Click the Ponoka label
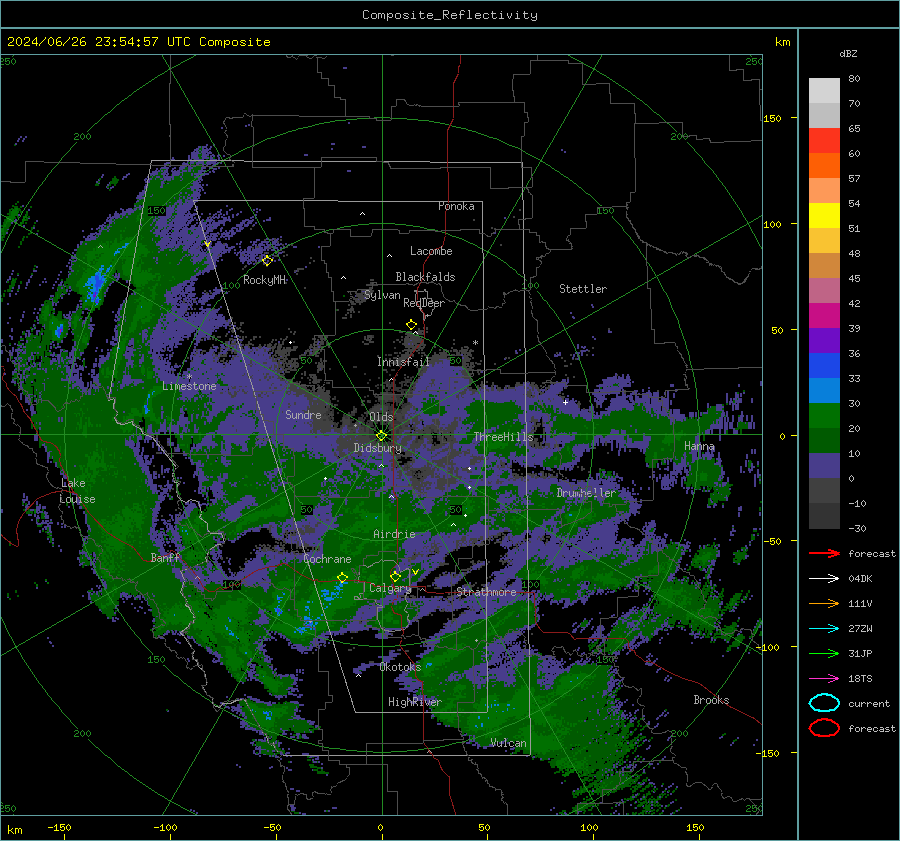The width and height of the screenshot is (900, 841). 456,206
